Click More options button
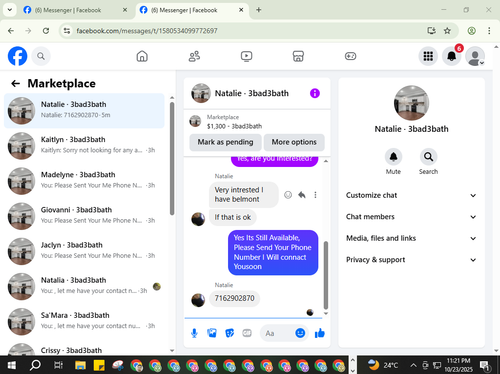 [294, 142]
